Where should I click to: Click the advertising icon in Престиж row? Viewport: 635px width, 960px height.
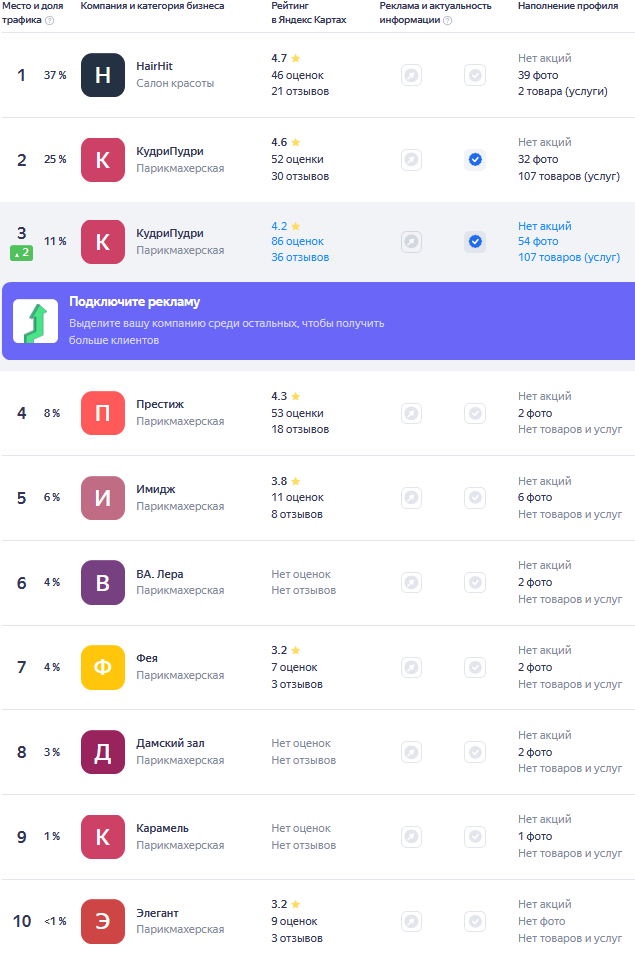tap(411, 413)
